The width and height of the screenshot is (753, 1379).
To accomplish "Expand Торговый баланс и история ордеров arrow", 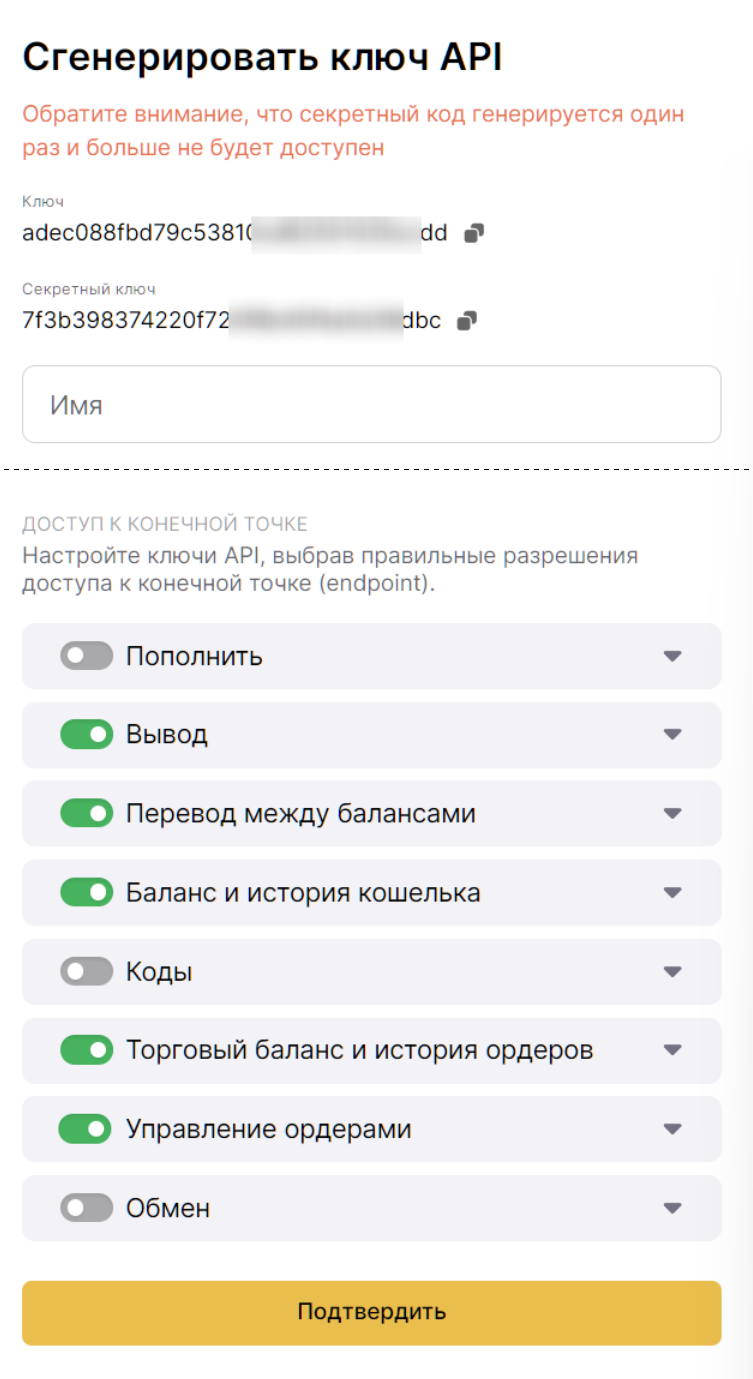I will (673, 1050).
